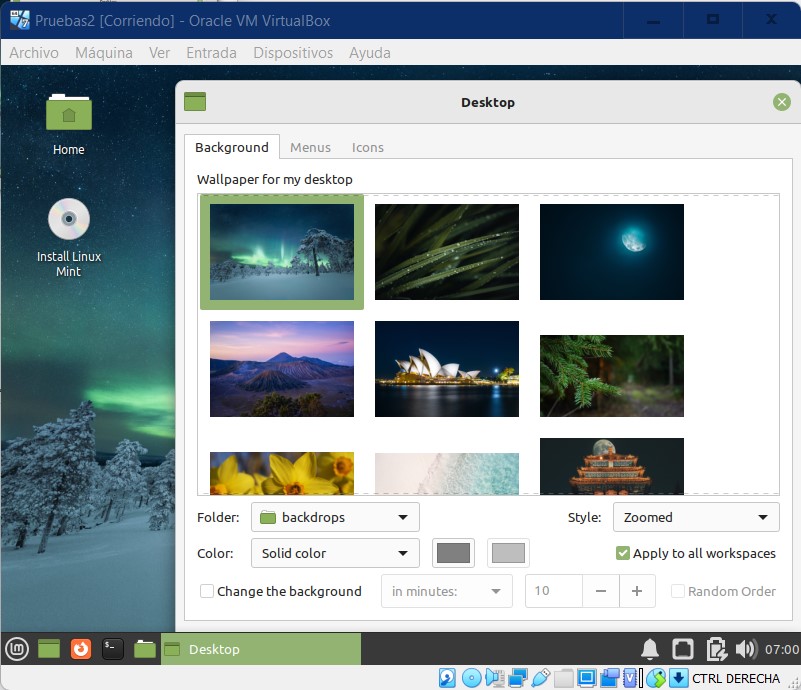Expand the Style Zoomed dropdown
Screen dimensions: 801x690
point(695,517)
